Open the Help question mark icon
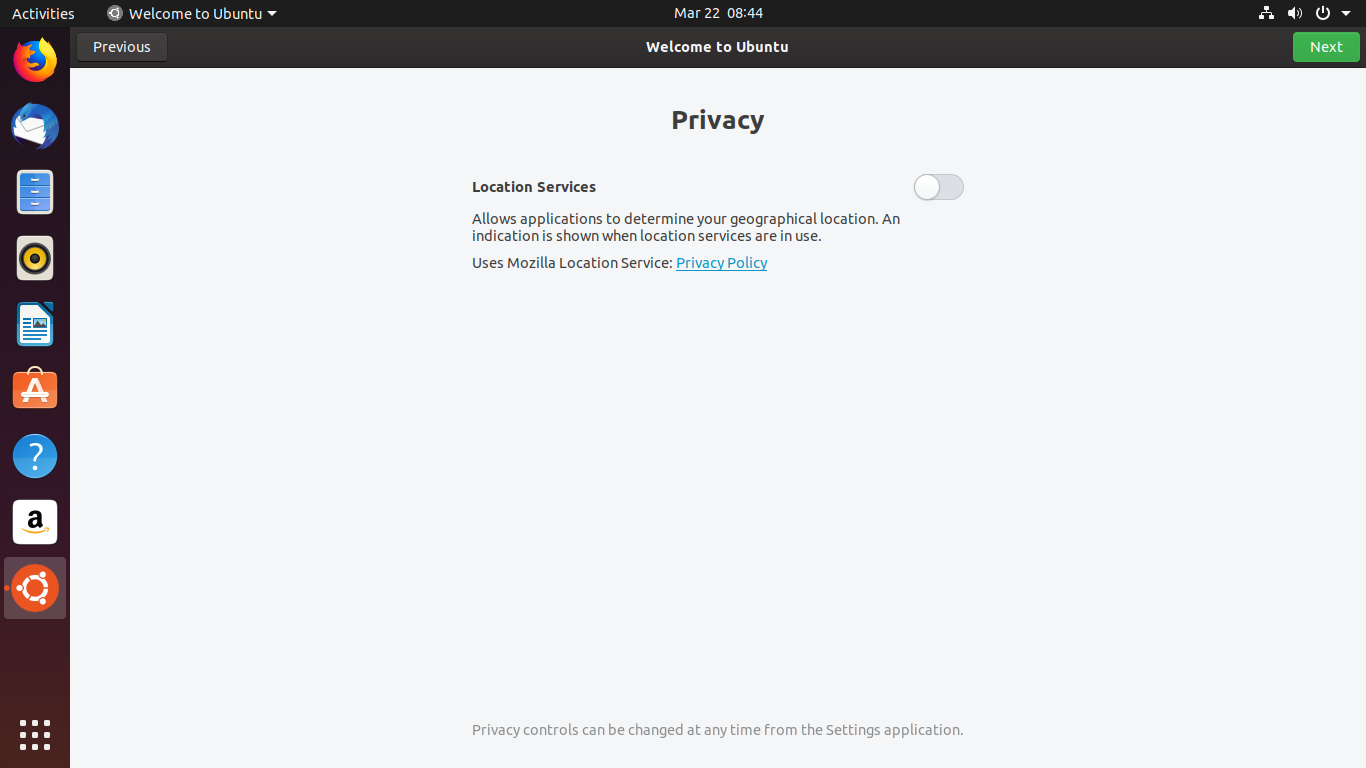Screen dimensions: 1366x768 35,456
